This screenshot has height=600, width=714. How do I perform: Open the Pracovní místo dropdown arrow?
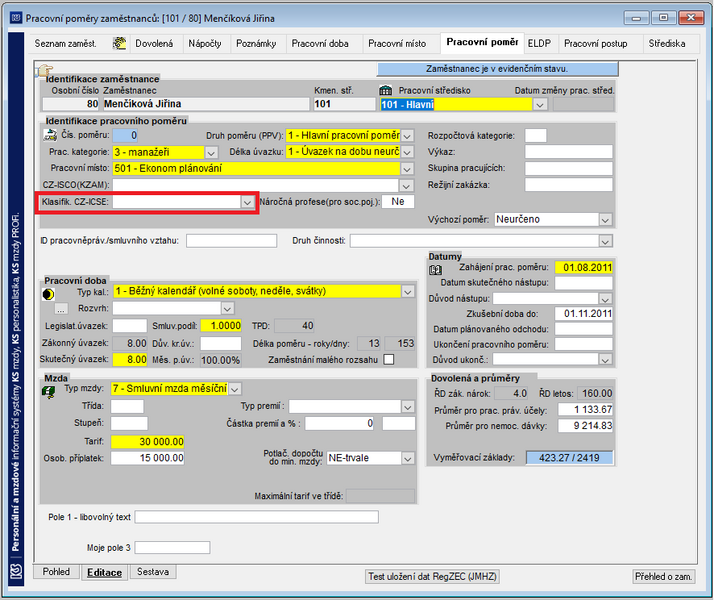[x=407, y=169]
